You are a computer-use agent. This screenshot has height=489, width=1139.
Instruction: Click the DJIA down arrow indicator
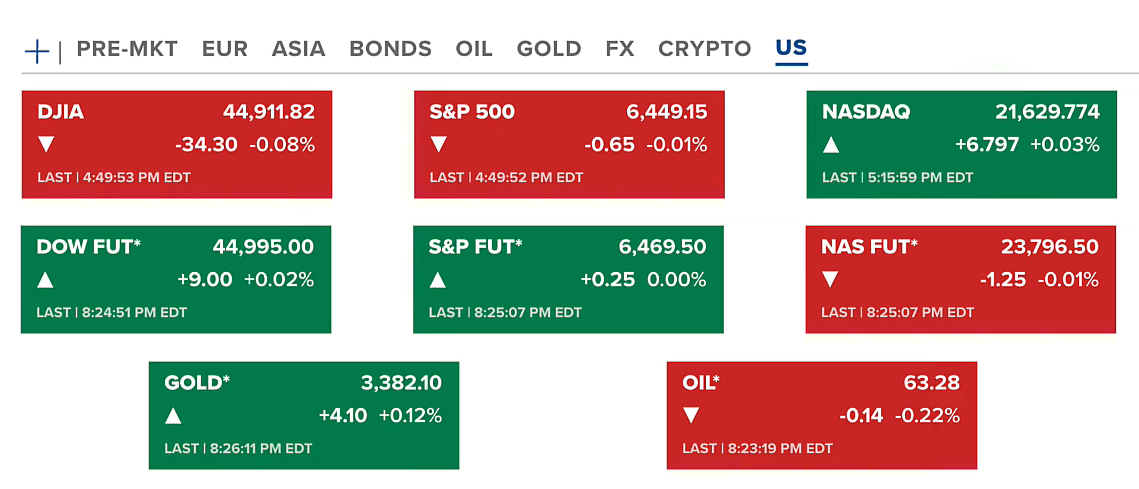45,145
